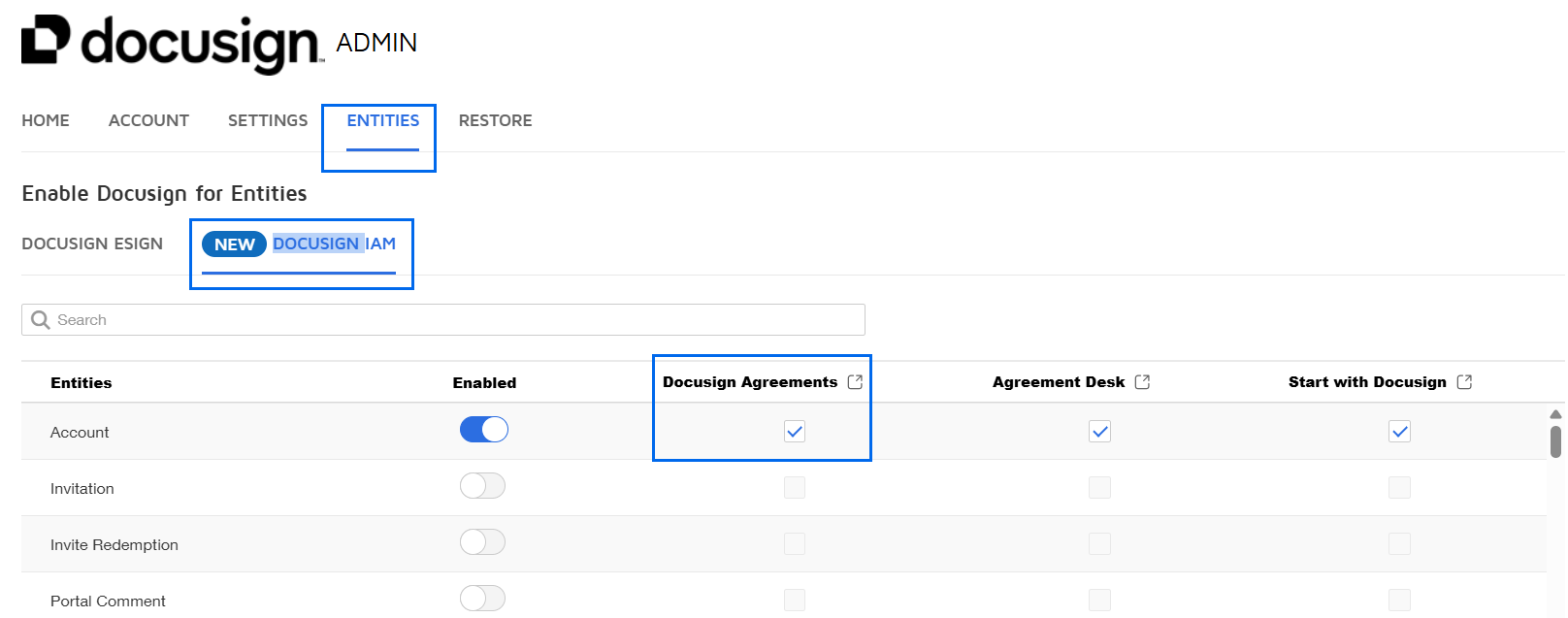The height and width of the screenshot is (618, 1568).
Task: Turn off the Account enabled toggle
Action: tap(484, 430)
